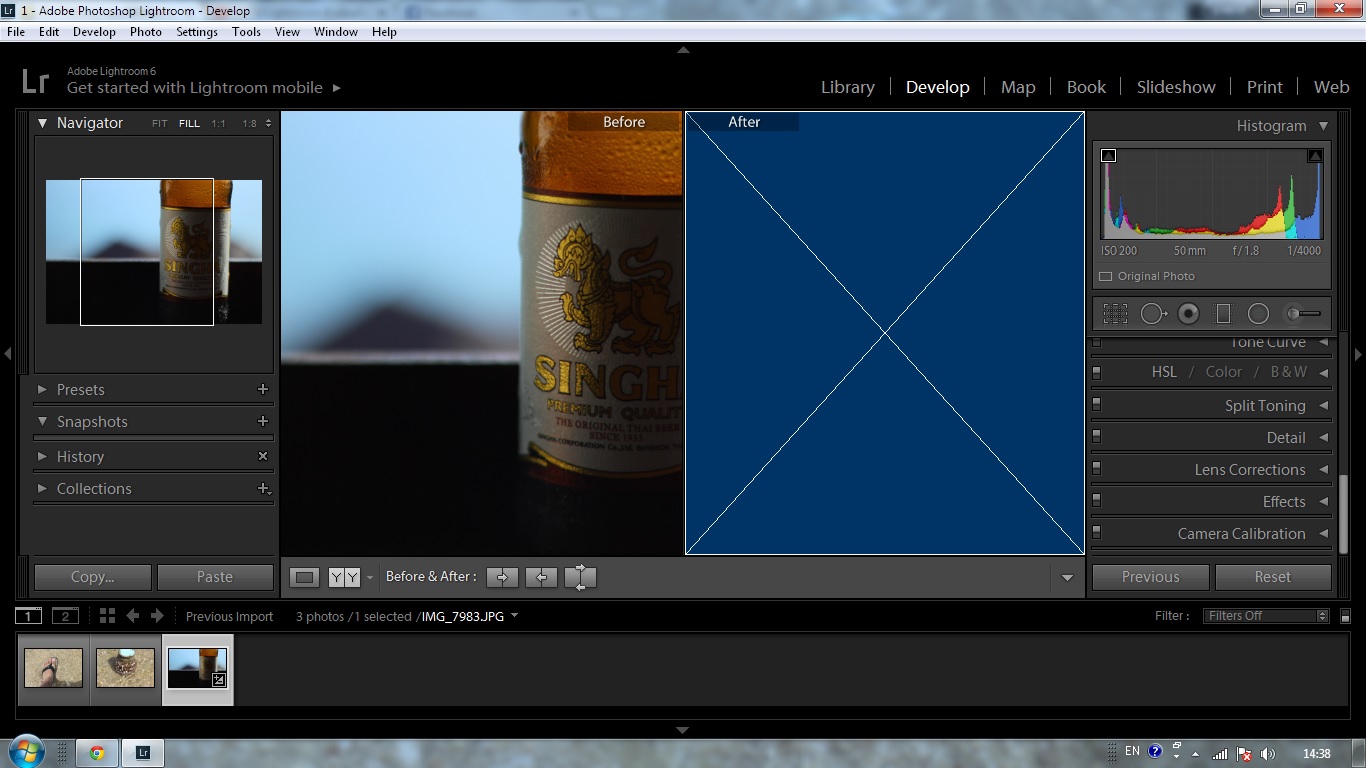This screenshot has width=1366, height=768.
Task: Toggle the Effects panel switch
Action: [x=1097, y=501]
